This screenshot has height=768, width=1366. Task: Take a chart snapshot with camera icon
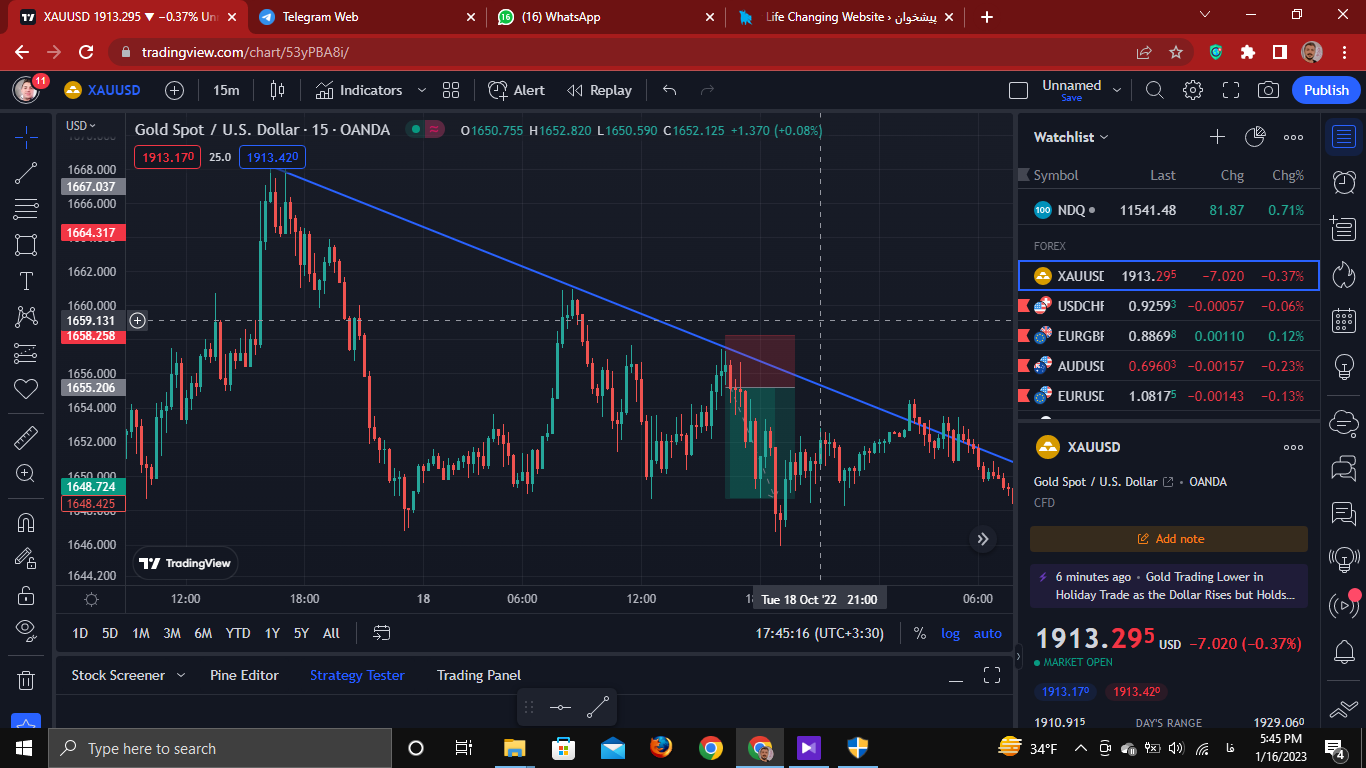[1268, 90]
